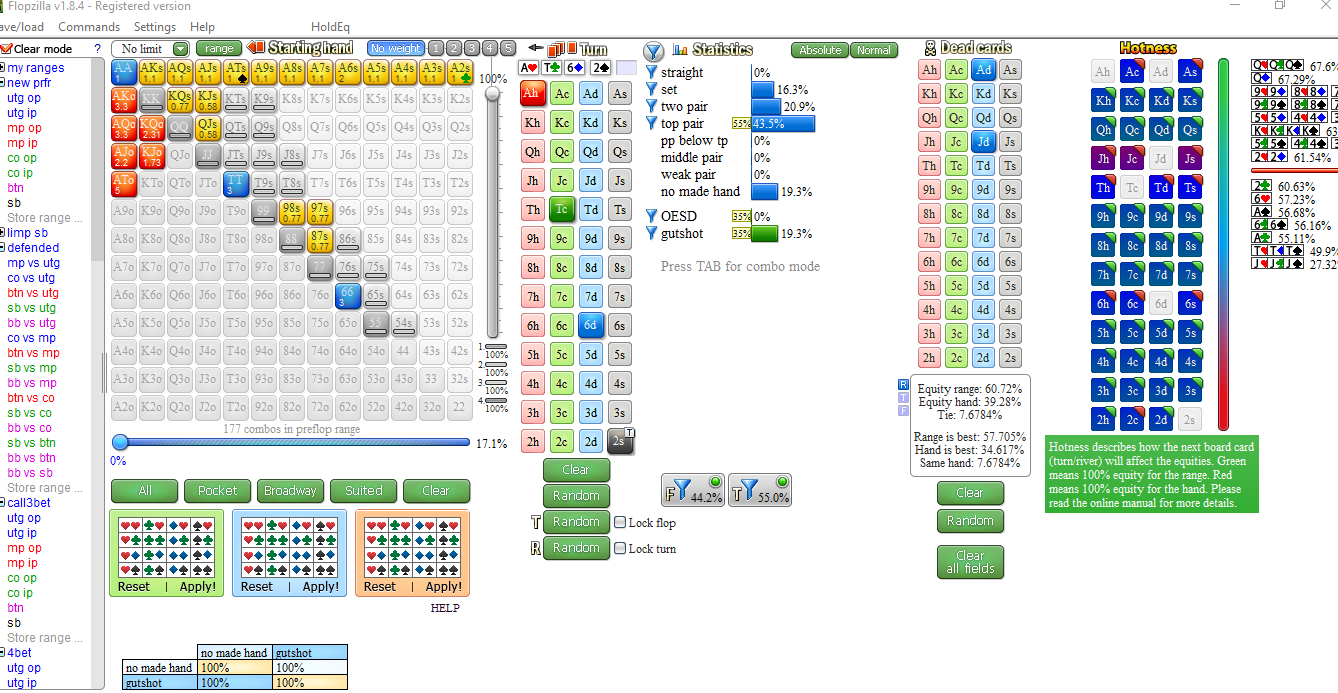Select weight preset button 1
This screenshot has width=1338, height=693.
click(x=436, y=48)
